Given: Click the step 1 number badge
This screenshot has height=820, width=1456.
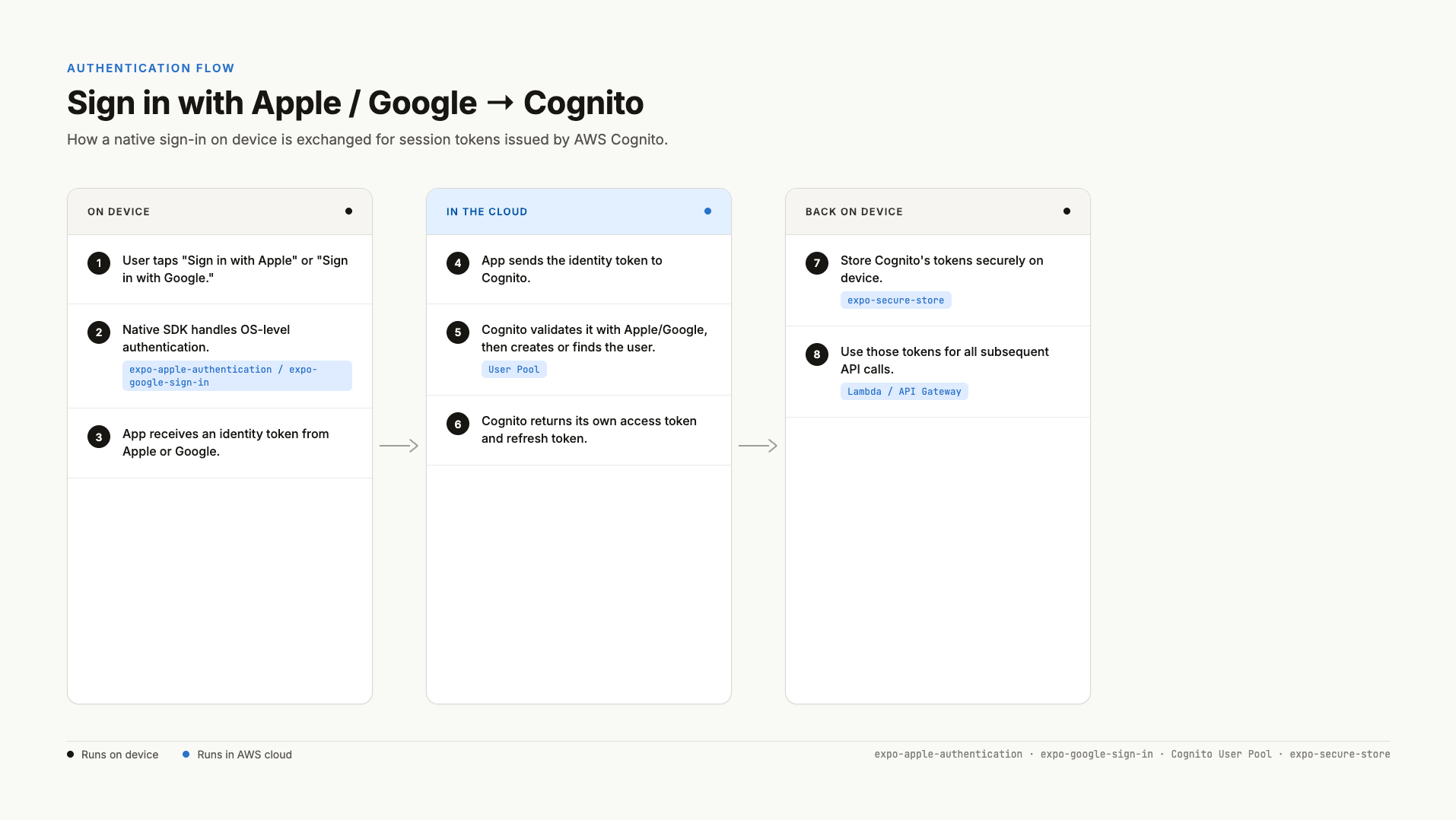Looking at the screenshot, I should coord(99,263).
